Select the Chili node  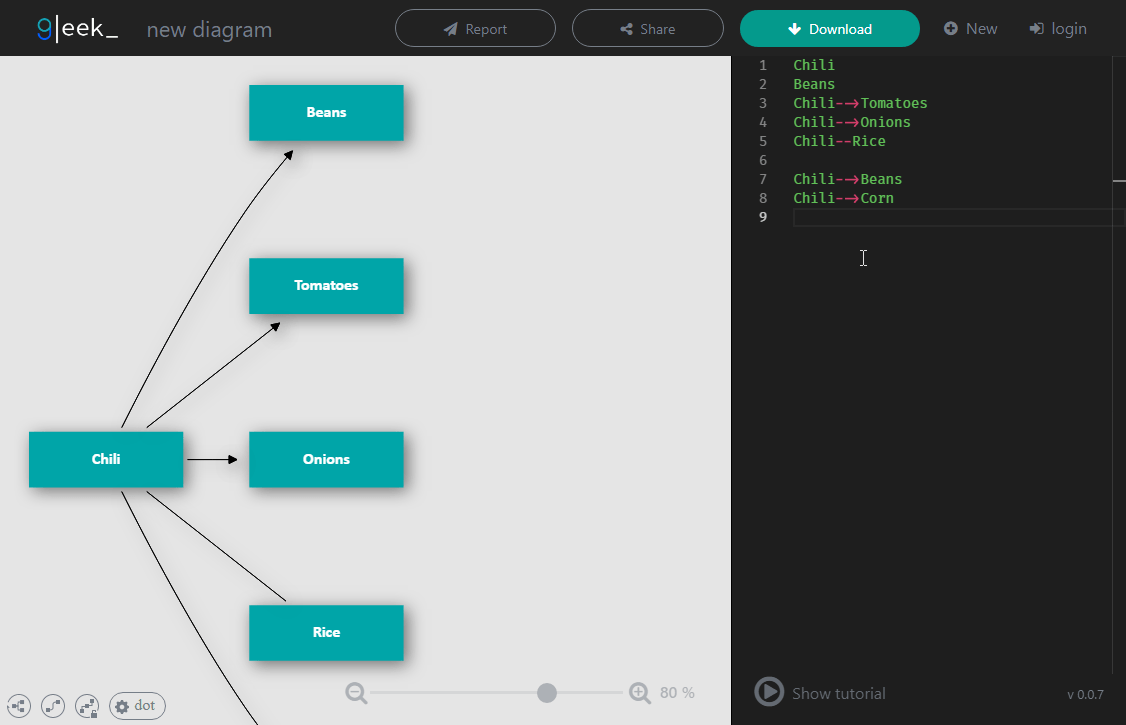pyautogui.click(x=106, y=459)
